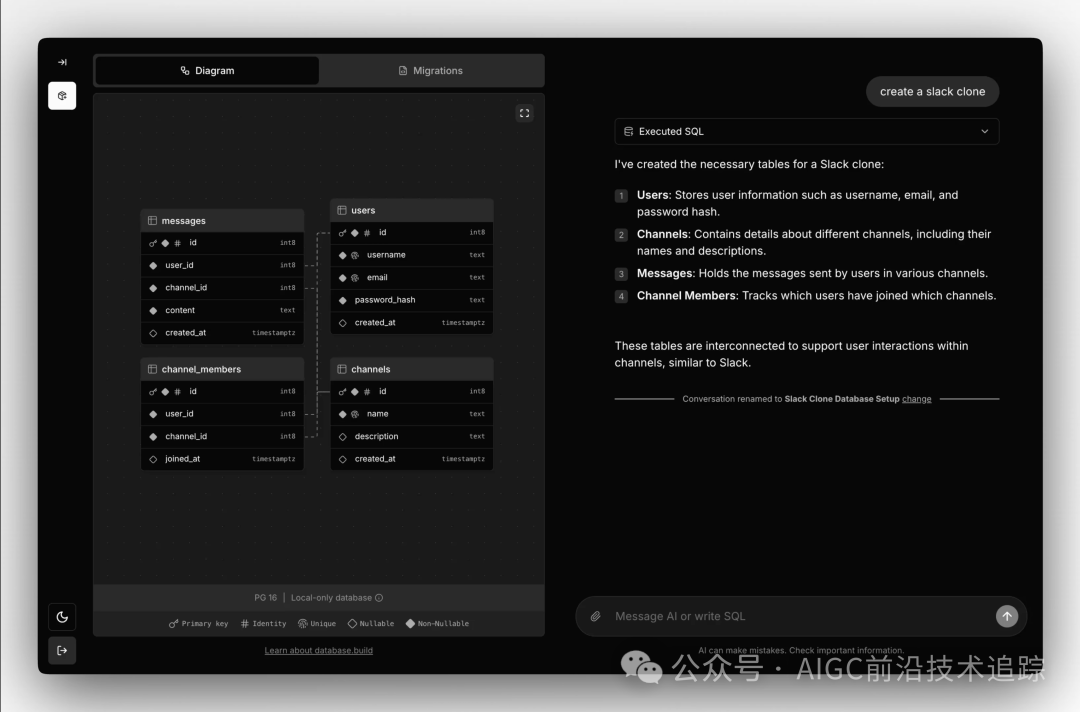Viewport: 1080px width, 712px height.
Task: Click the Local-only database label
Action: point(331,598)
